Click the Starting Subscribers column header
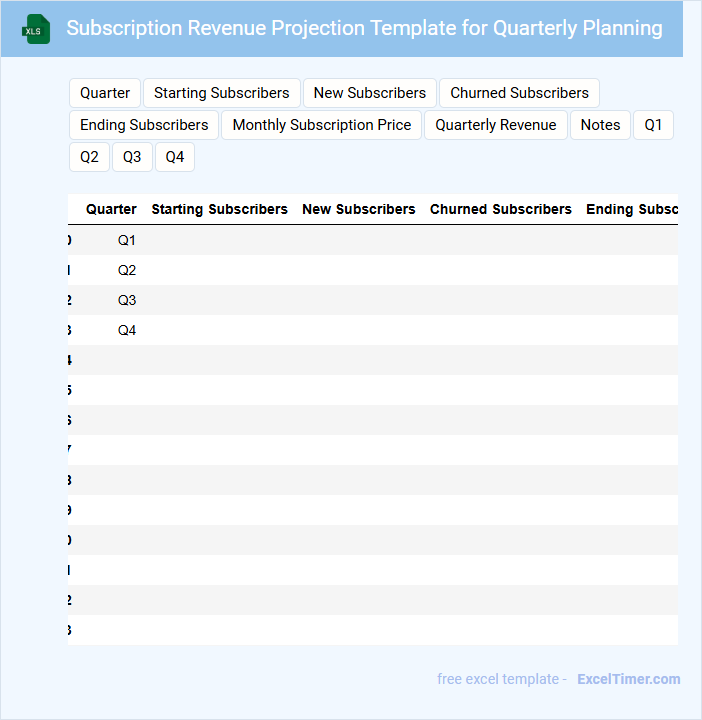Image resolution: width=702 pixels, height=720 pixels. [x=219, y=209]
